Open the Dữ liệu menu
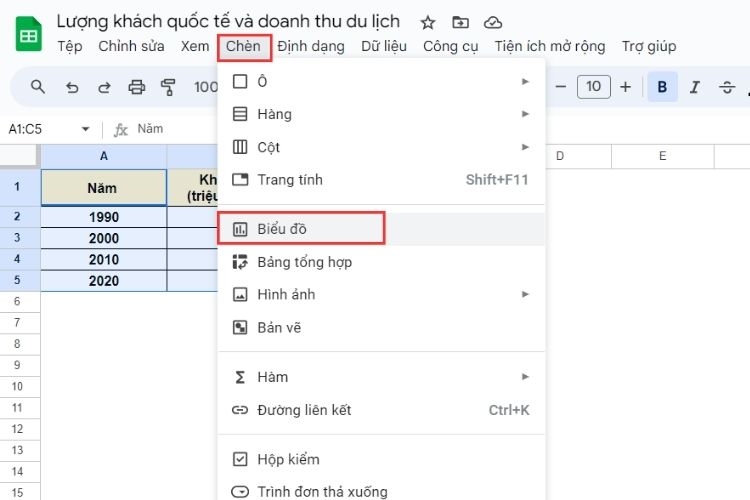Screen dimensions: 750x500 pyautogui.click(x=384, y=46)
